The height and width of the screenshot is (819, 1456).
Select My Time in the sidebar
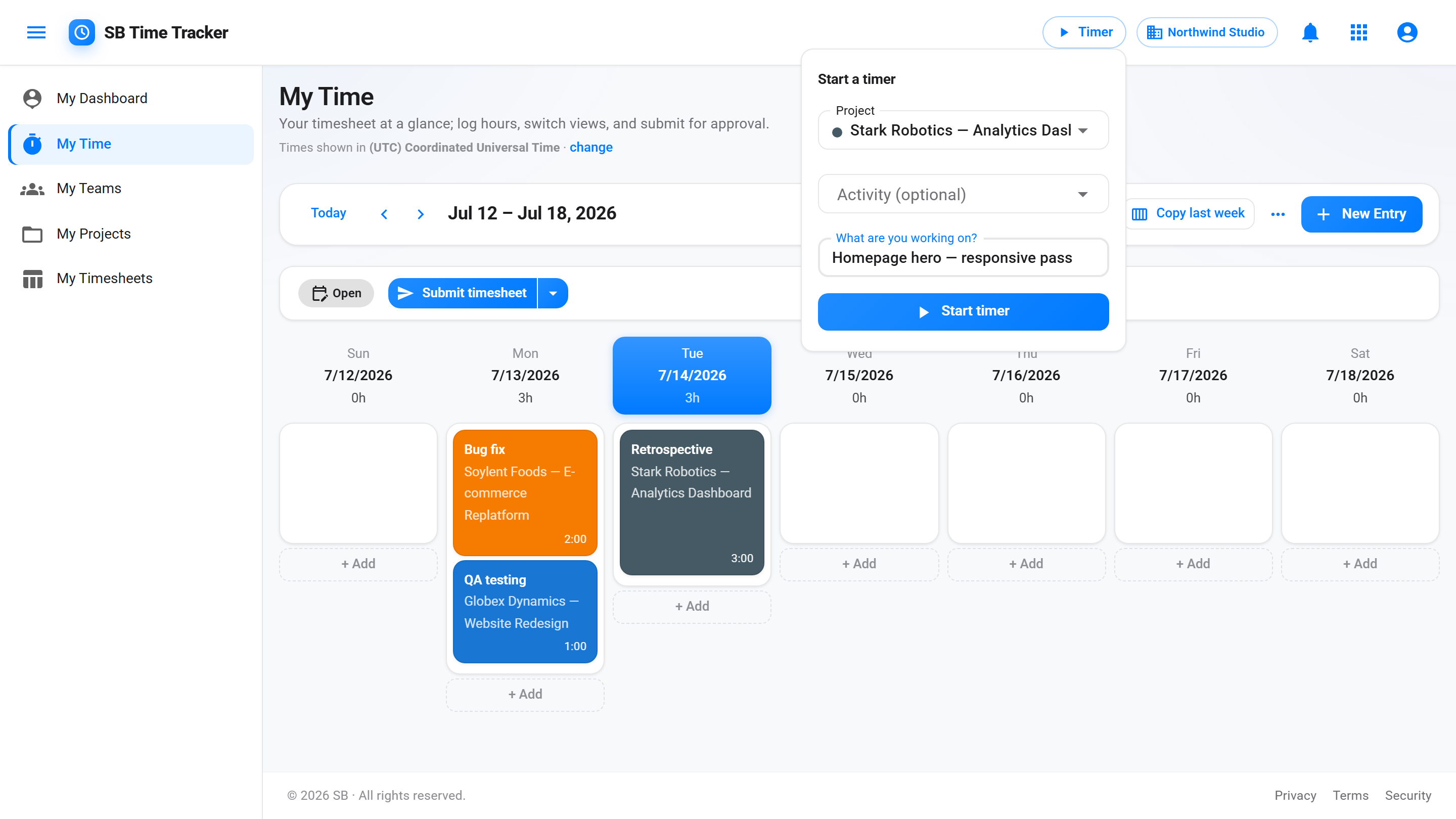tap(131, 144)
